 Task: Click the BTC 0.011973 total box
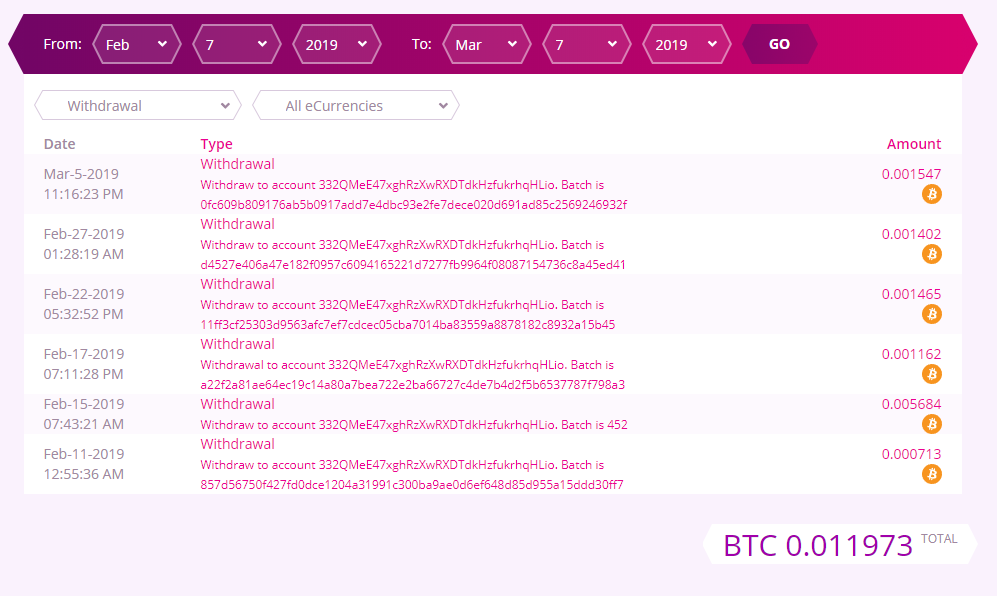[x=839, y=545]
